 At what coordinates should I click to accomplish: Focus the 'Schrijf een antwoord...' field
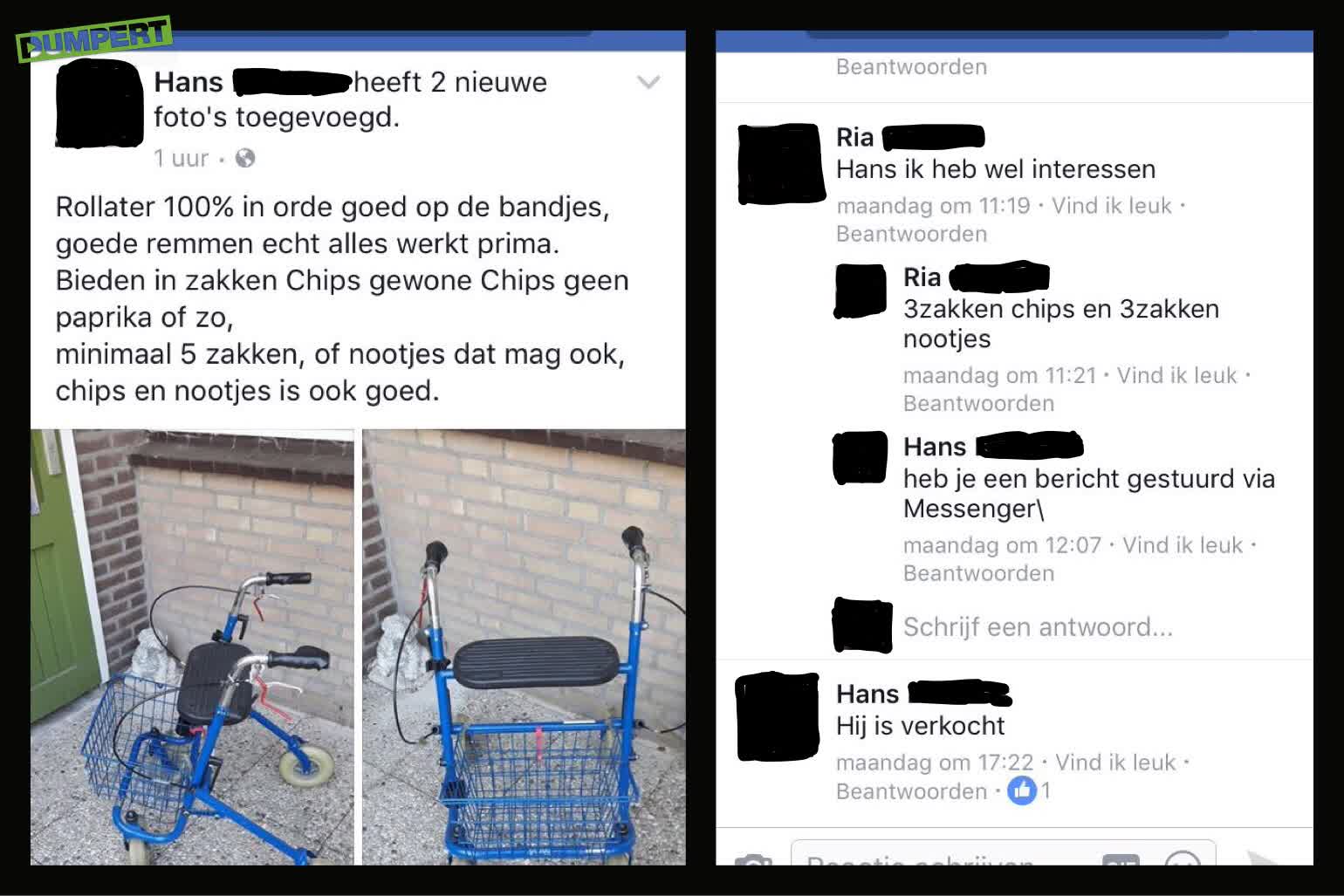click(x=1038, y=627)
